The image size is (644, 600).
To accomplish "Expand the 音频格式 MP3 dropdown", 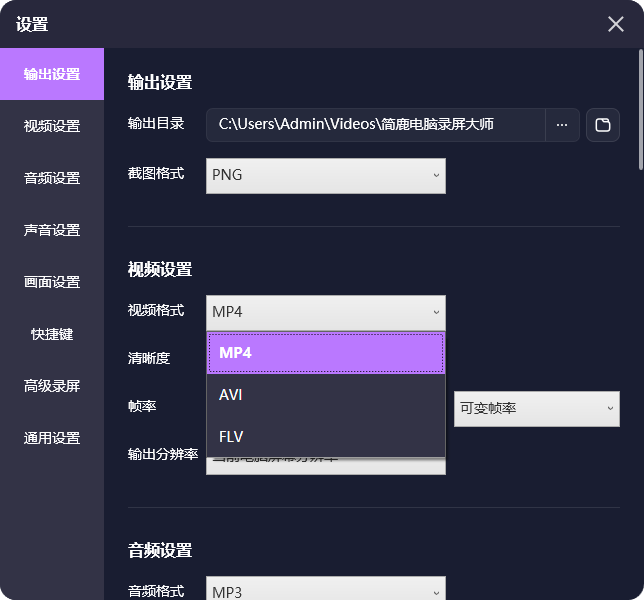I will click(326, 588).
